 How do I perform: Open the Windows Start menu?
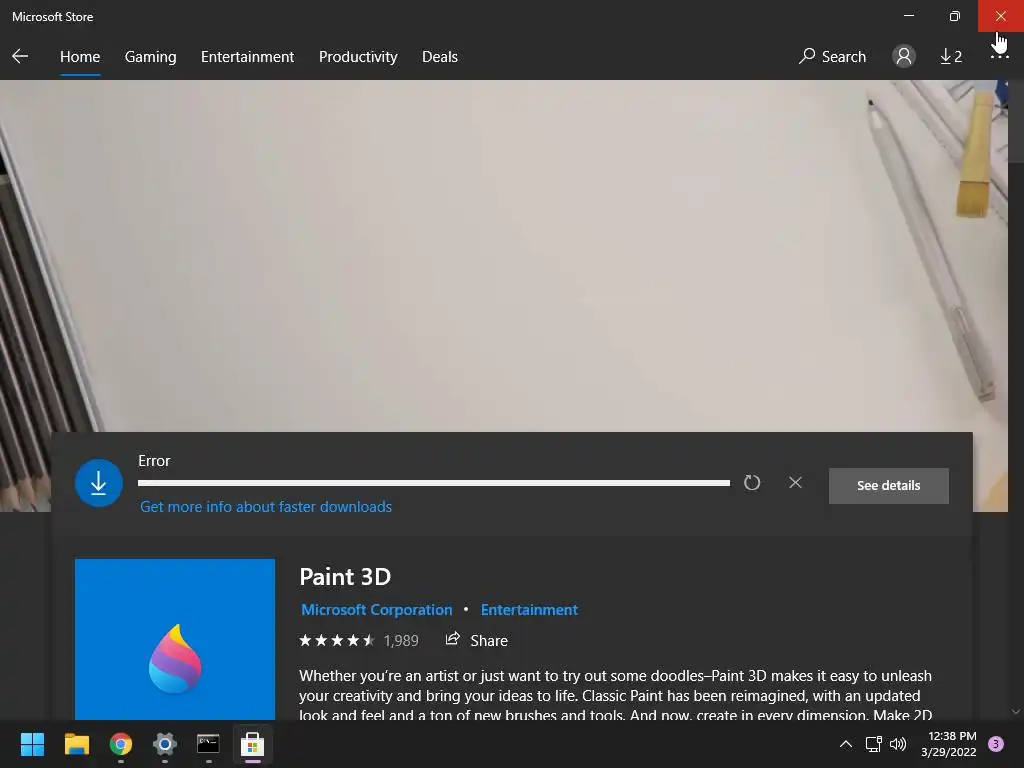32,744
